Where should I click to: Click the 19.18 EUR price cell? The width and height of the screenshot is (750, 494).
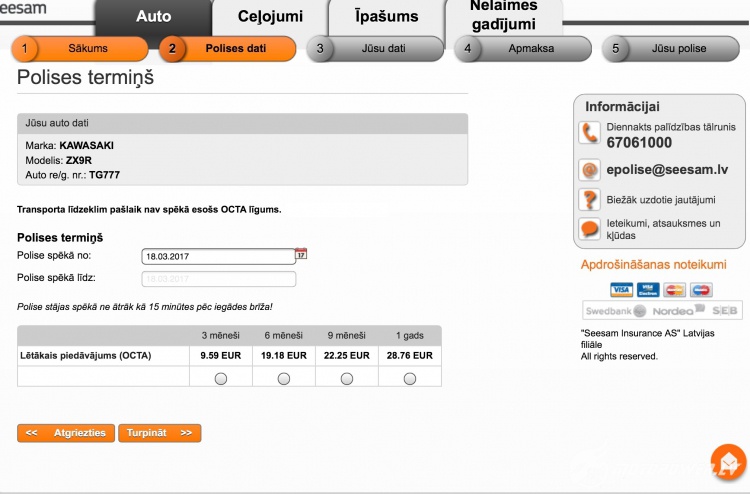(284, 356)
